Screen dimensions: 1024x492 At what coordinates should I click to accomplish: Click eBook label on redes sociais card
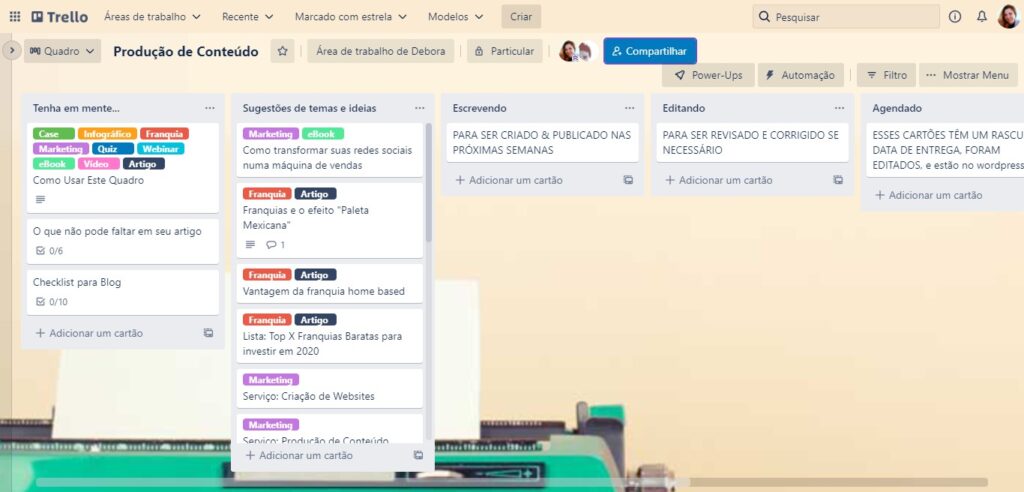click(x=323, y=134)
